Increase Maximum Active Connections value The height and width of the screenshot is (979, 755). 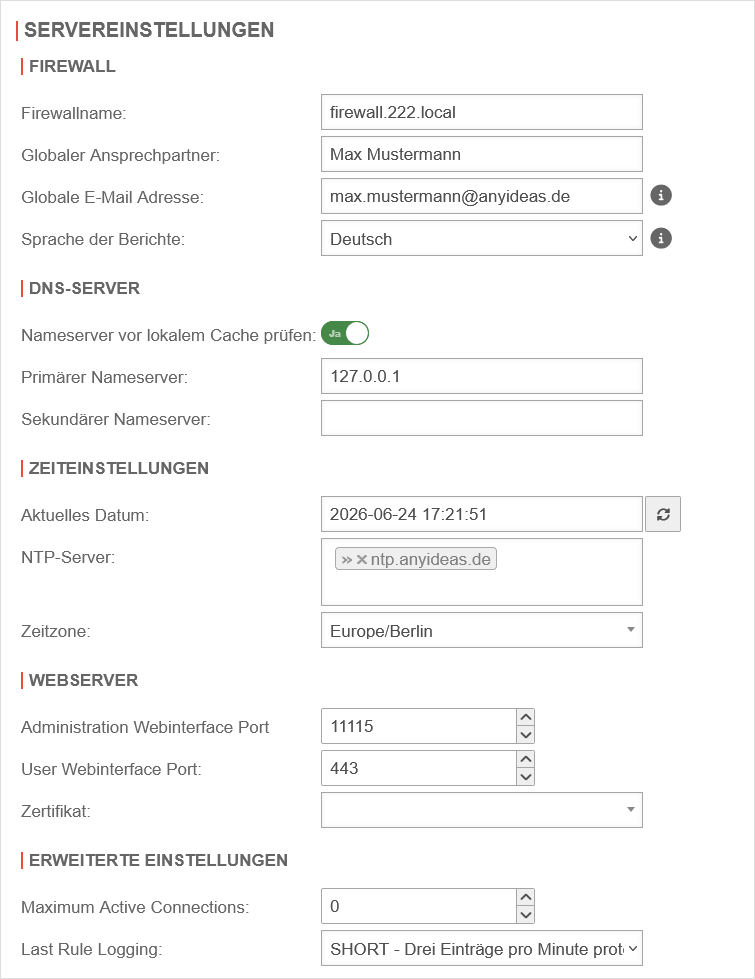526,897
